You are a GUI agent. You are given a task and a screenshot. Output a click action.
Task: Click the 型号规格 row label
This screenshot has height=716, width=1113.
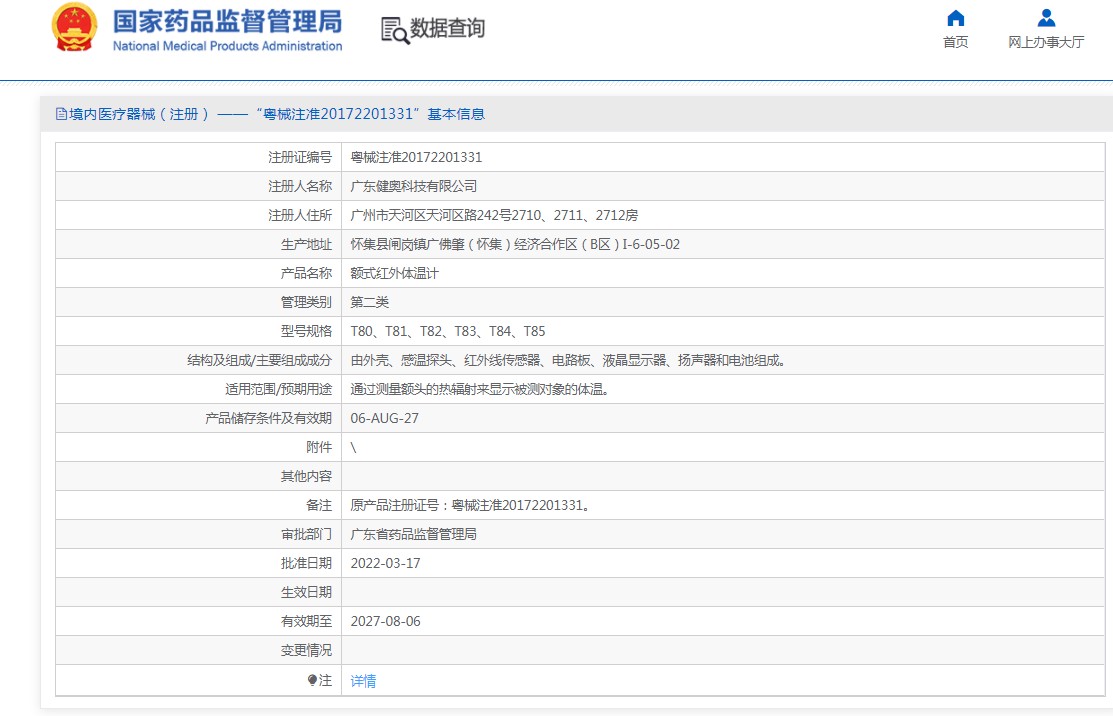pos(307,331)
